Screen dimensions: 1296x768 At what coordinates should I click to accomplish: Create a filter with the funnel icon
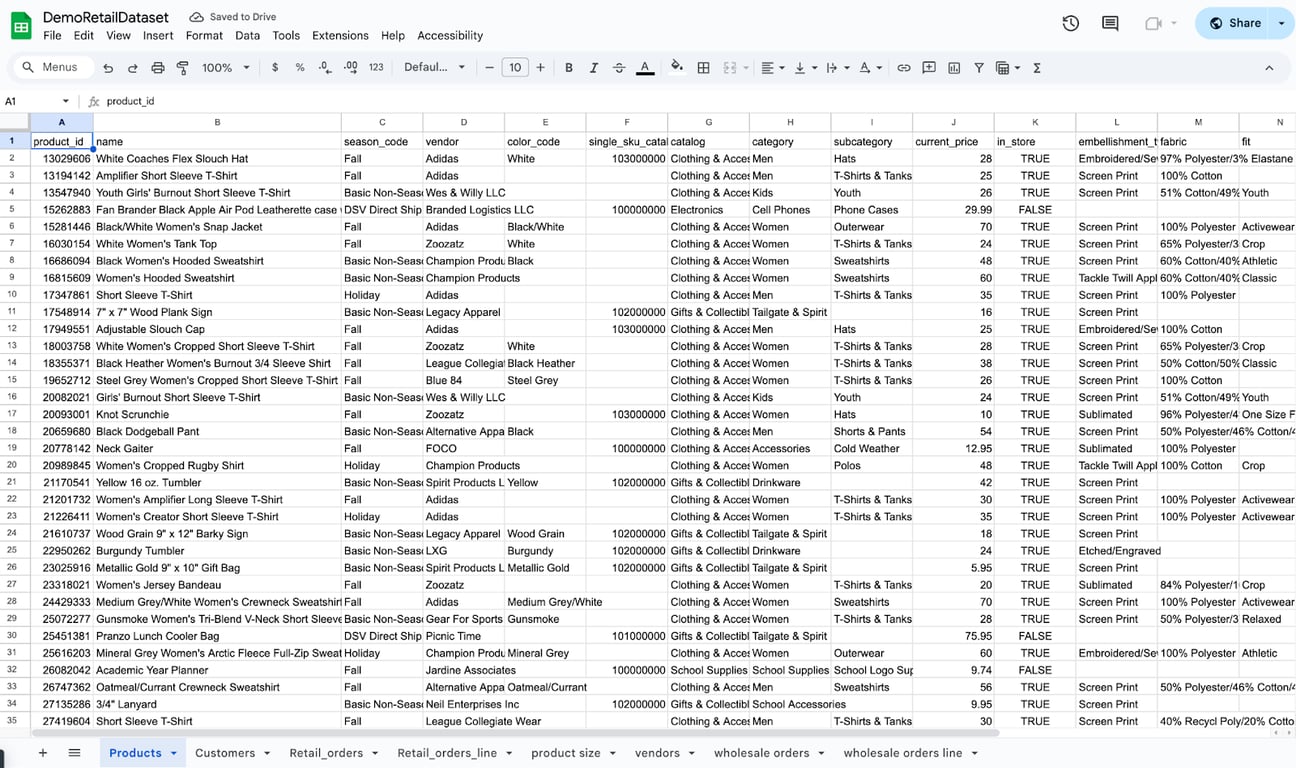click(979, 68)
